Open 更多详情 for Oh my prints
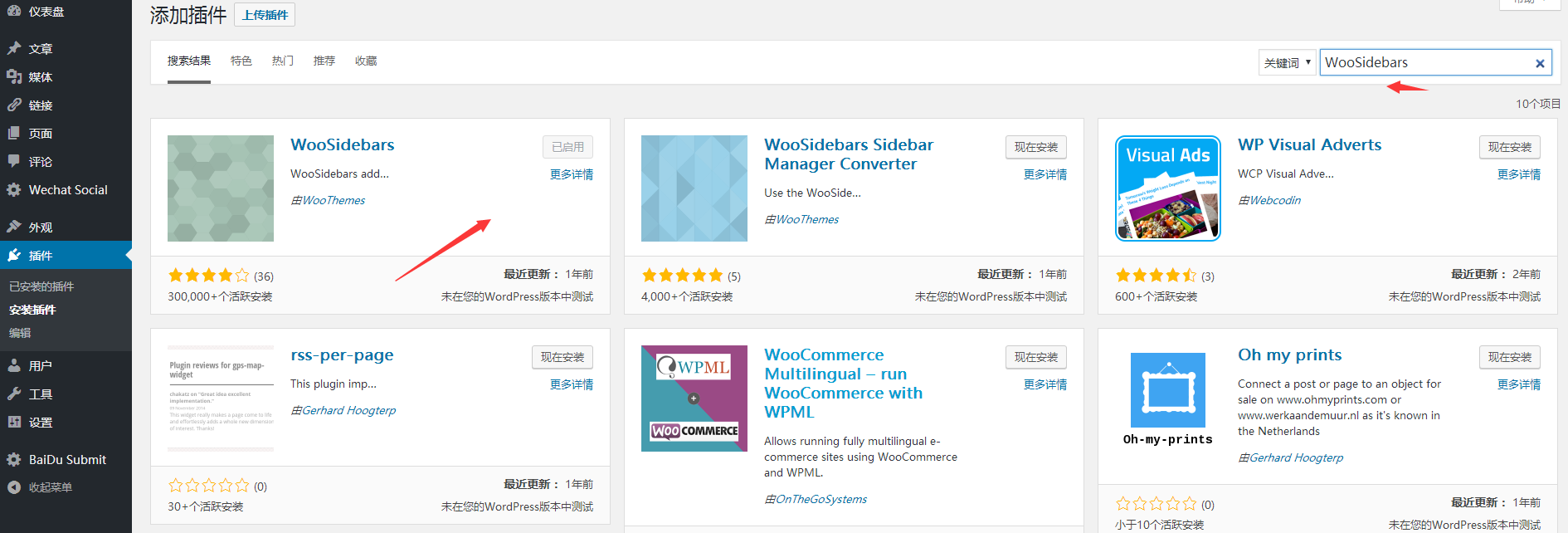 click(x=1519, y=384)
